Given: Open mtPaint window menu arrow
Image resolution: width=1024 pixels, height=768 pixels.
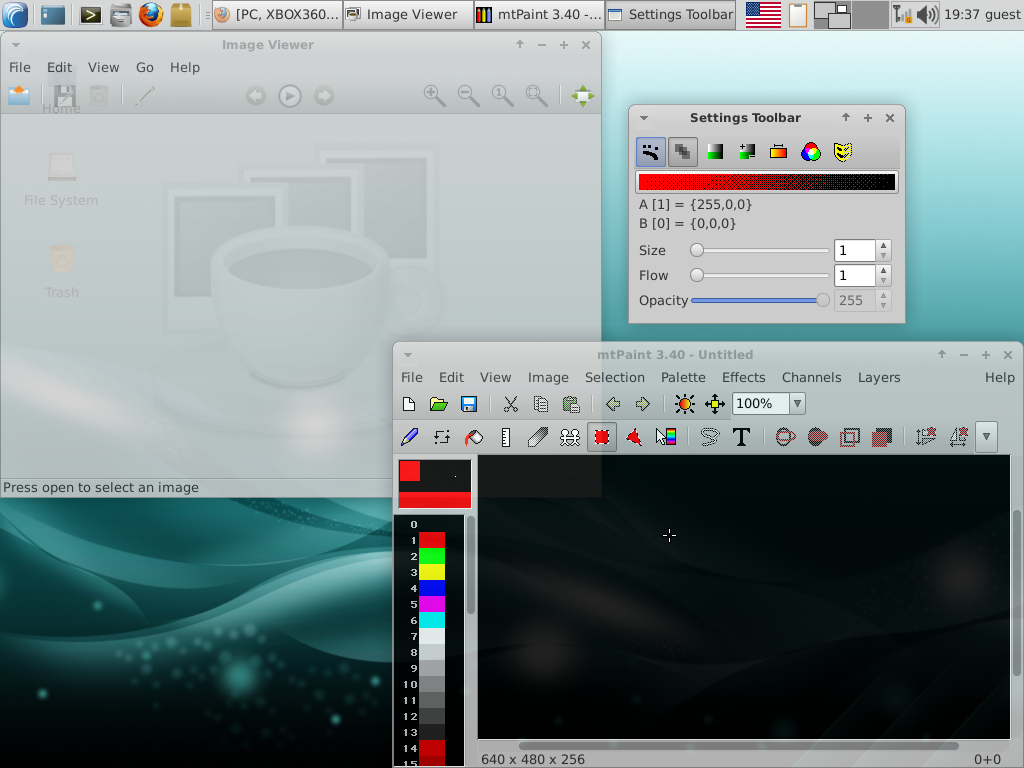Looking at the screenshot, I should coord(408,355).
